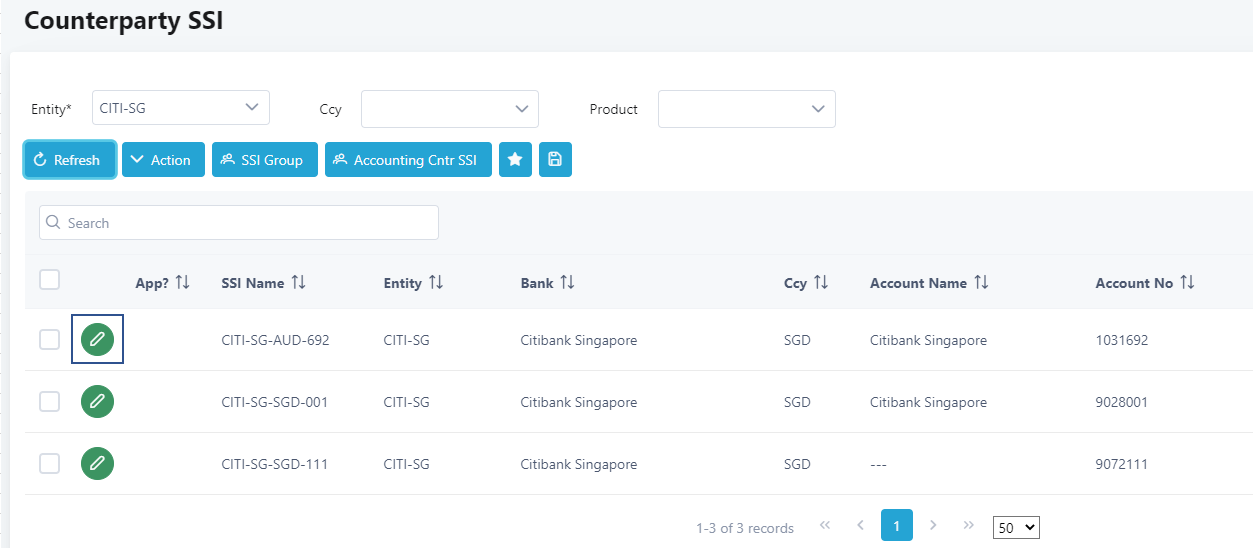Viewport: 1253px width, 548px height.
Task: Edit the CITI-SG-SGD-001 row with pencil icon
Action: click(x=97, y=401)
